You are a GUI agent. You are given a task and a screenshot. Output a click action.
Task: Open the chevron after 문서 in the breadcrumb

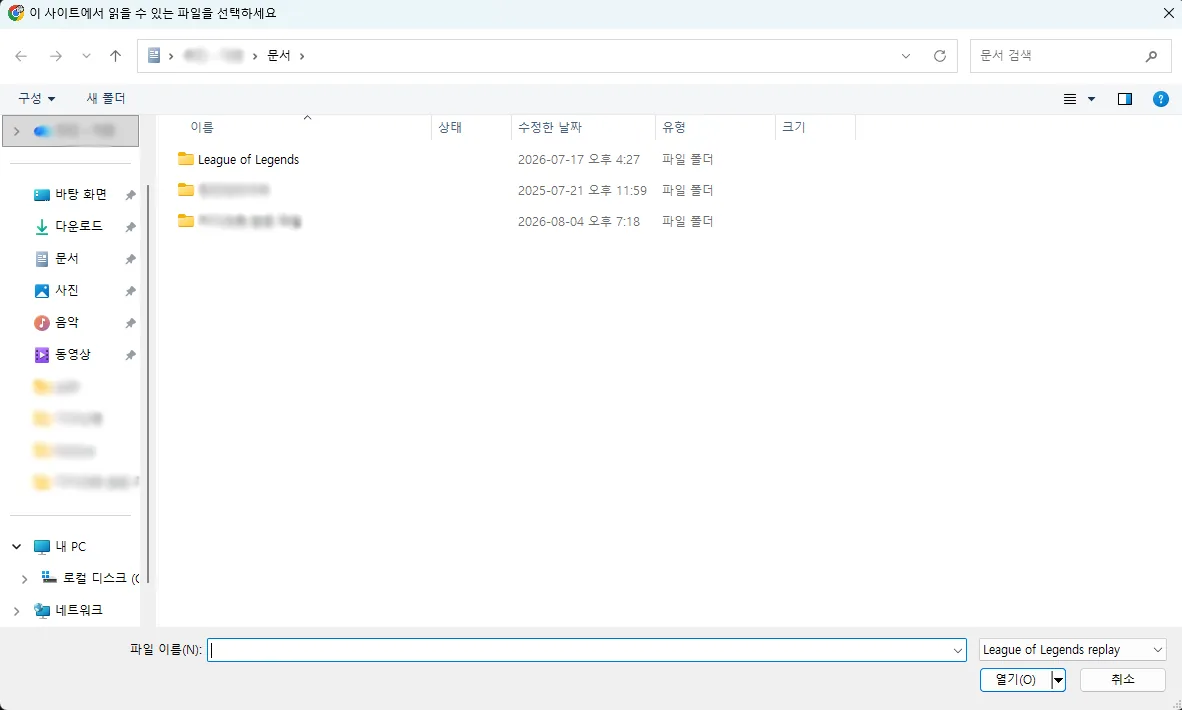[x=302, y=56]
